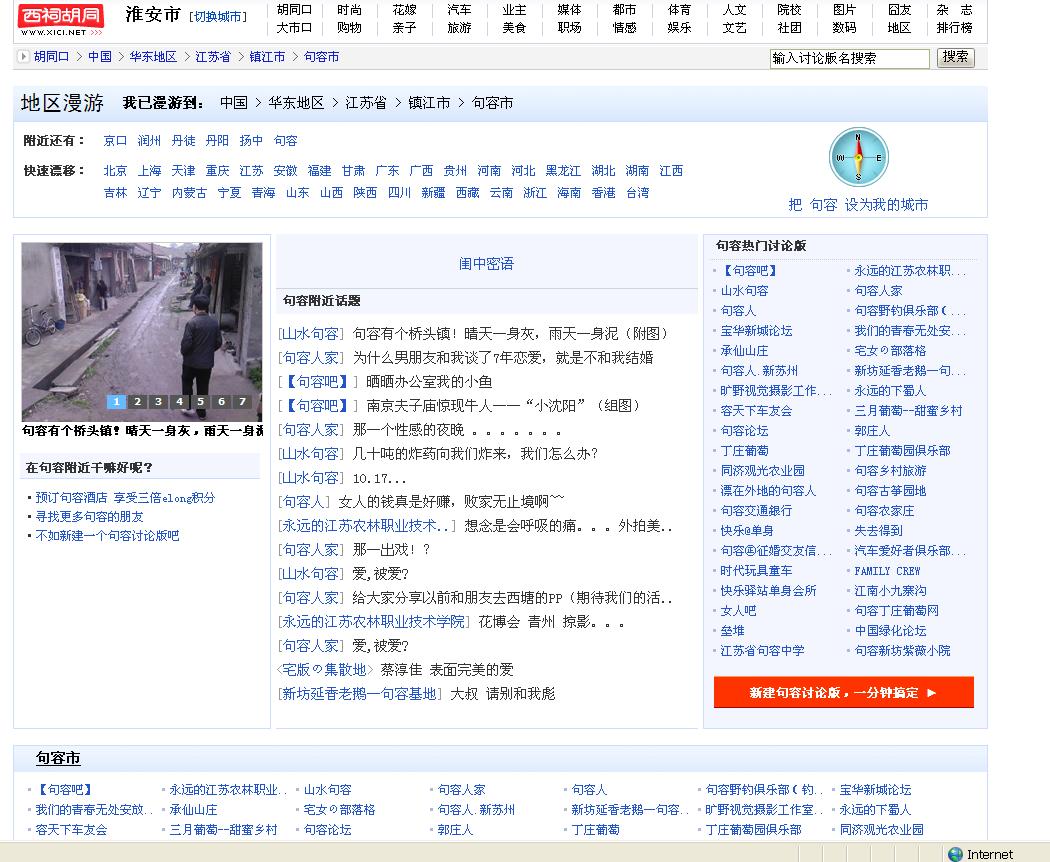This screenshot has height=862, width=1050.
Task: Select slideshow page 1
Action: pyautogui.click(x=117, y=401)
